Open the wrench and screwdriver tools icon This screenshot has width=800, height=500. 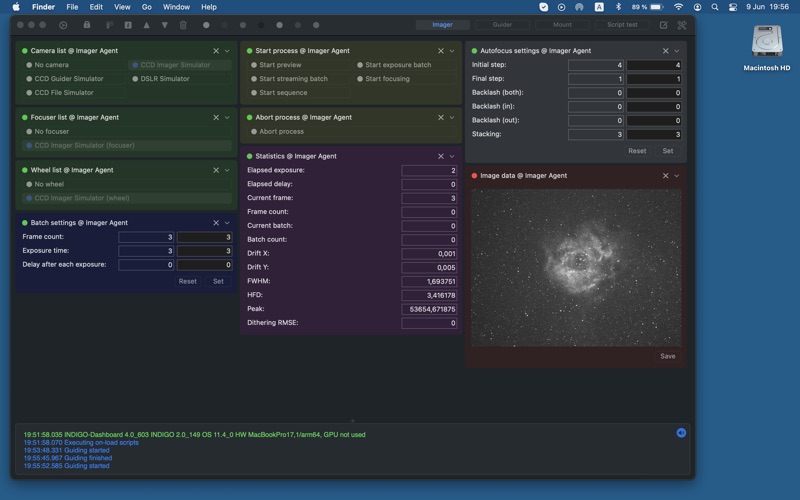tap(682, 25)
